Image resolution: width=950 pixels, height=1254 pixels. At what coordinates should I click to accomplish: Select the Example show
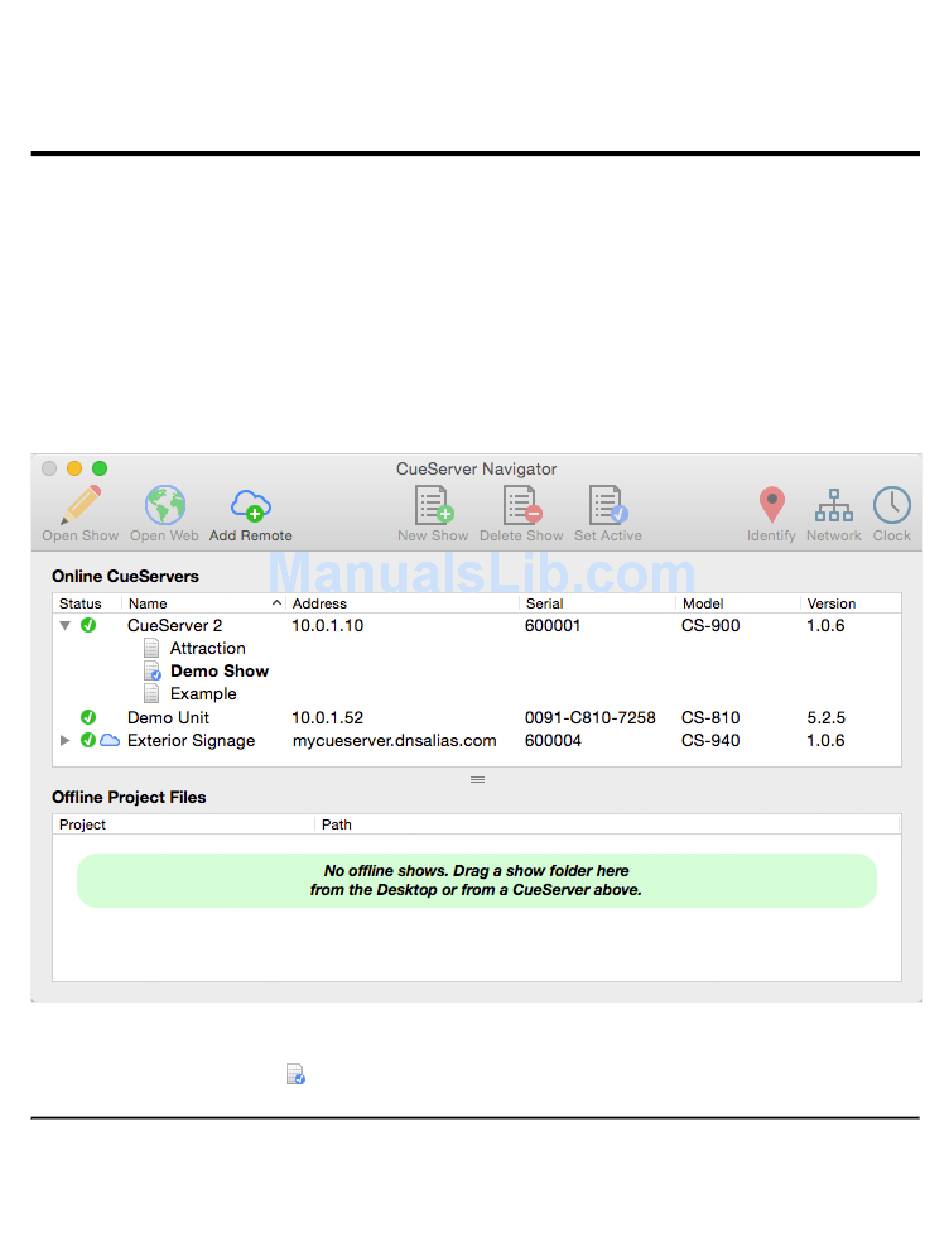click(203, 694)
